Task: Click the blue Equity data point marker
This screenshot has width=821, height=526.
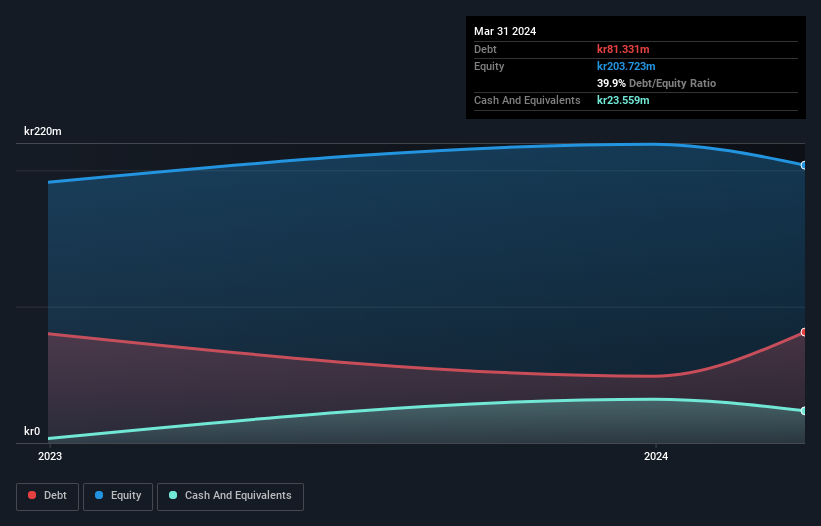Action: pyautogui.click(x=803, y=165)
